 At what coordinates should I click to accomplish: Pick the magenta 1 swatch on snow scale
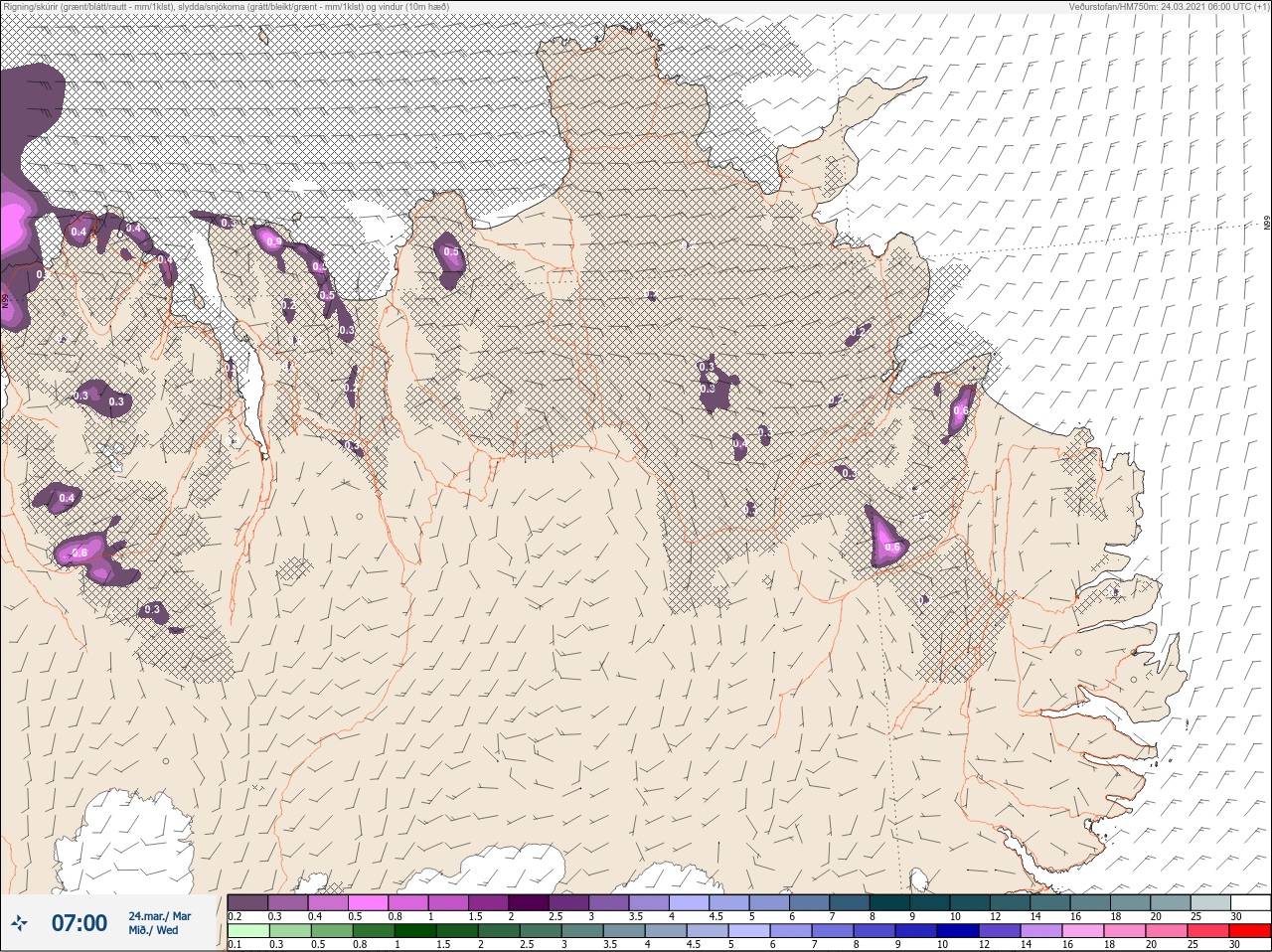click(448, 902)
